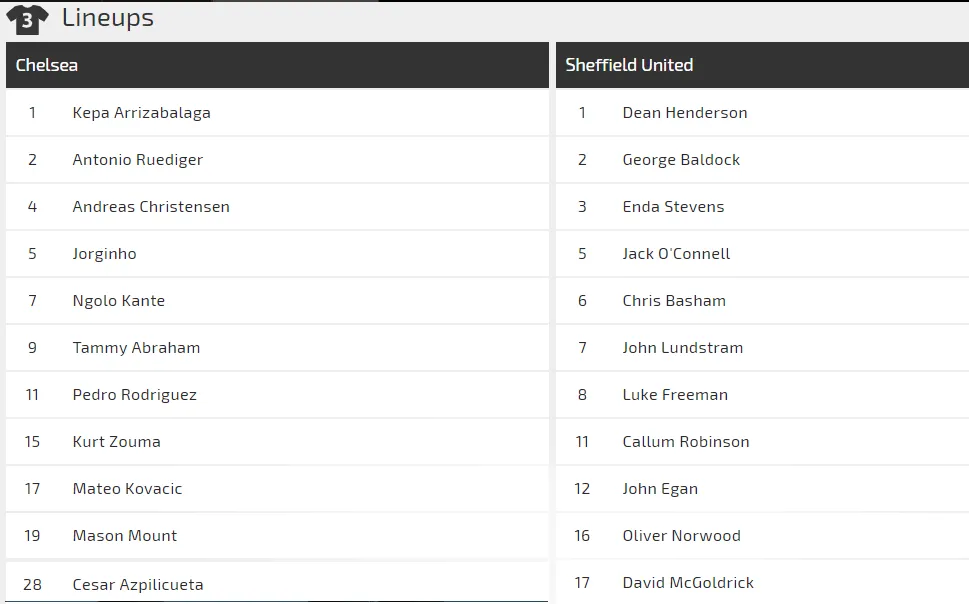Click the jersey icon beside Lineups
The image size is (969, 604).
point(27,19)
